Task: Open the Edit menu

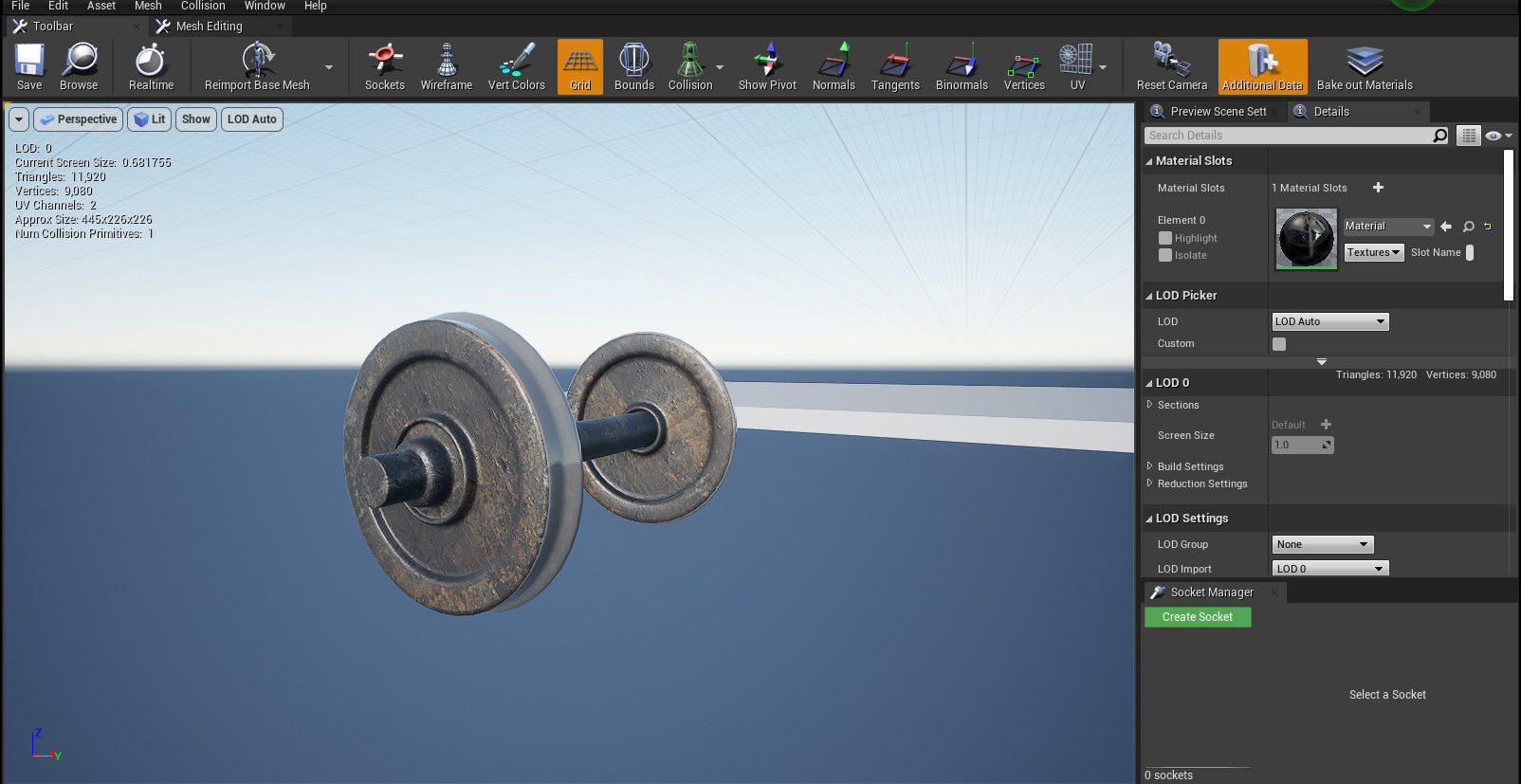Action: click(58, 6)
